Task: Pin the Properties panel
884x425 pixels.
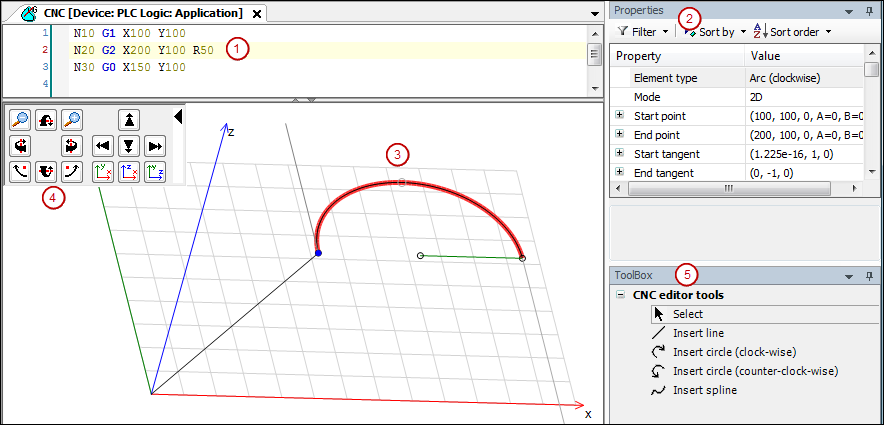Action: [x=871, y=10]
